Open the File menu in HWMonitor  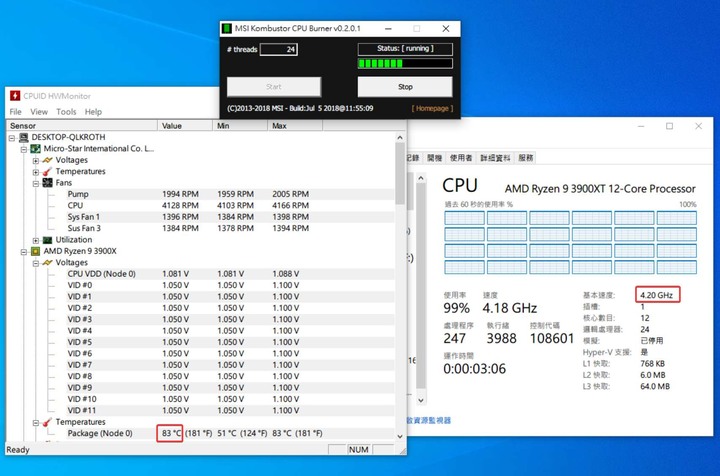pyautogui.click(x=16, y=112)
